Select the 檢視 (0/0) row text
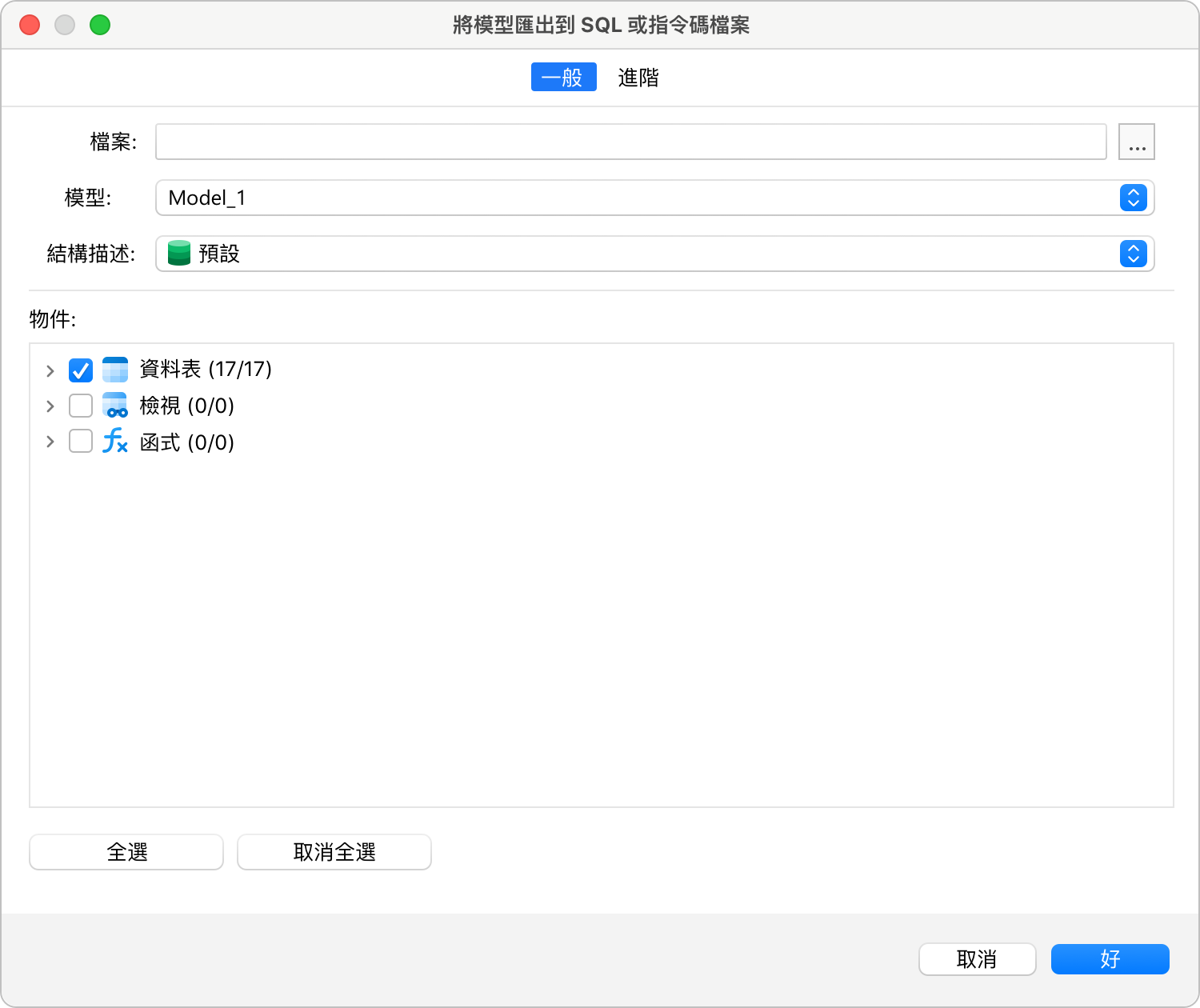 (x=187, y=406)
